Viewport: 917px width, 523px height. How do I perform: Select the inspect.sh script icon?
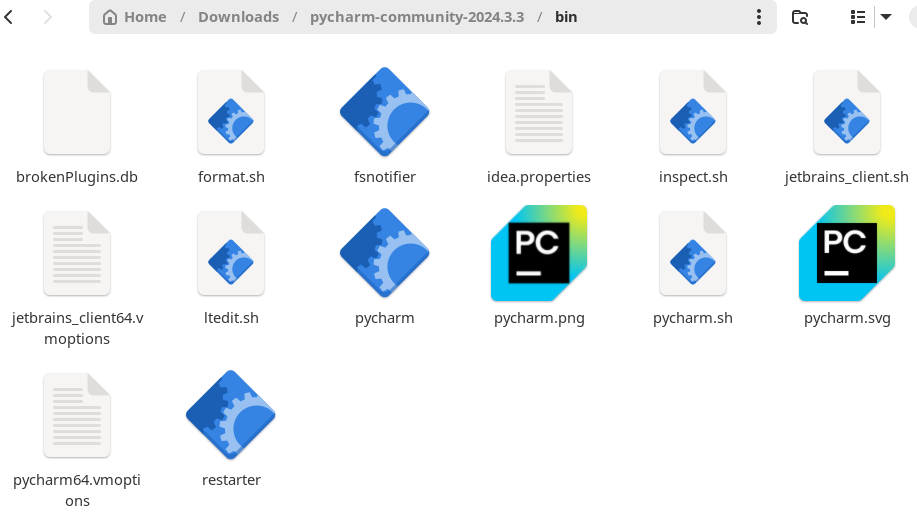click(x=693, y=112)
